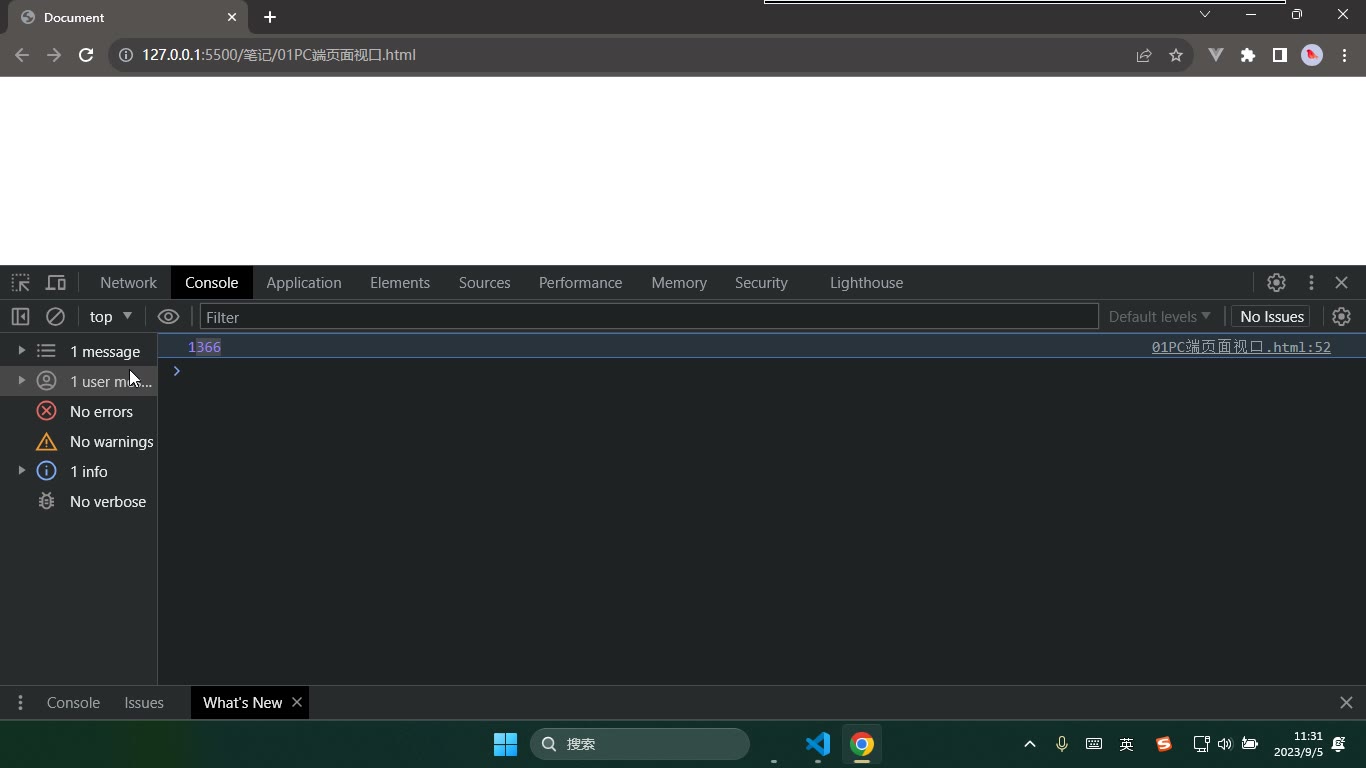Open the Chrome extensions puzzle icon
This screenshot has width=1366, height=768.
click(x=1248, y=55)
